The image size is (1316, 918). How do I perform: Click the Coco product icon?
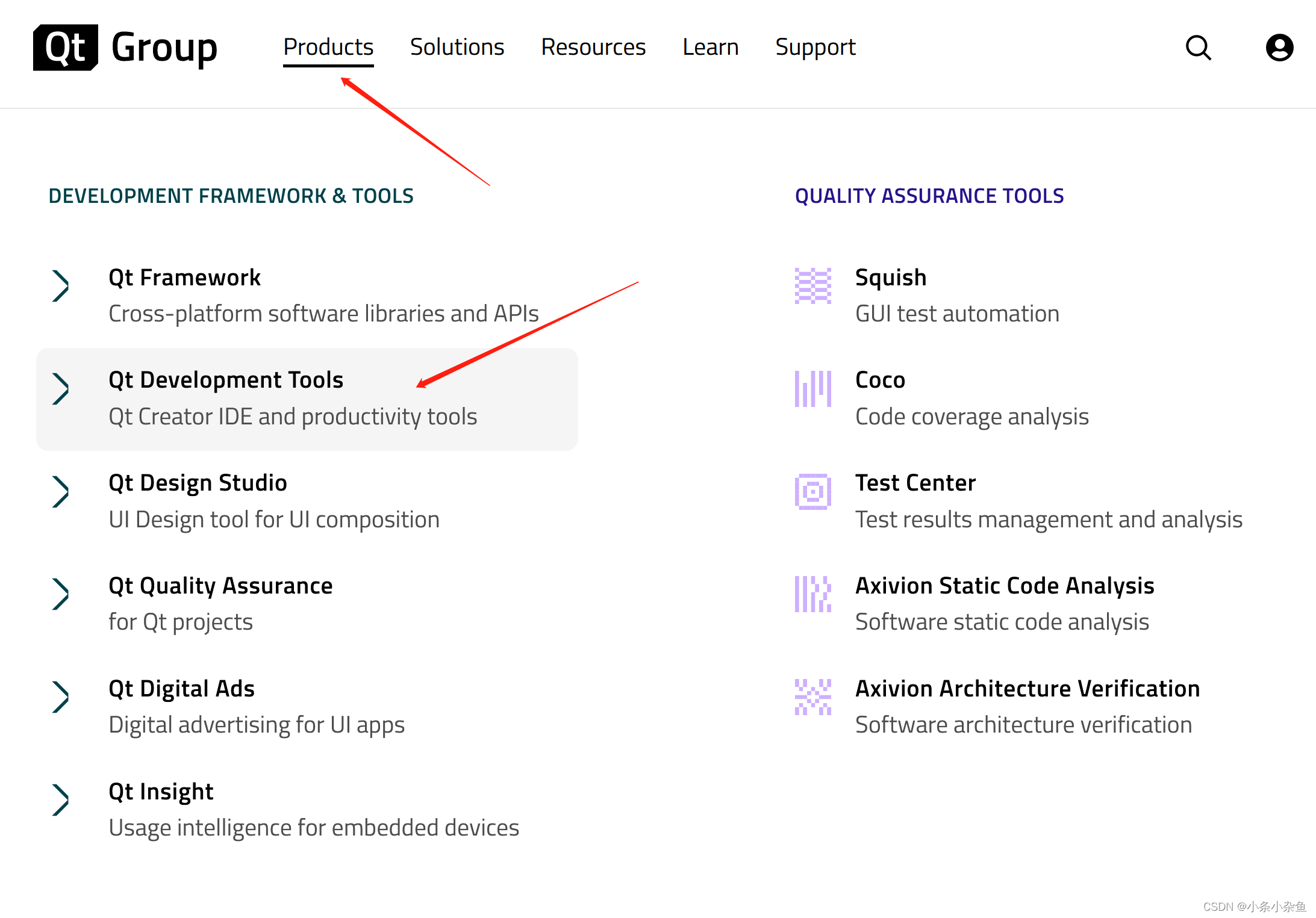pos(812,389)
